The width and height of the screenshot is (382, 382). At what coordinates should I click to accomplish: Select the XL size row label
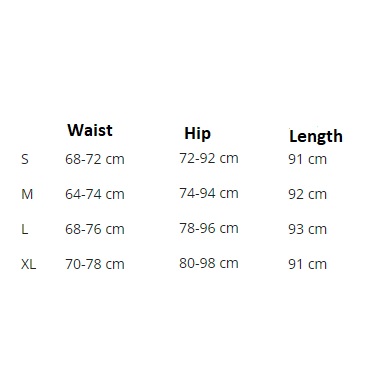(x=28, y=264)
